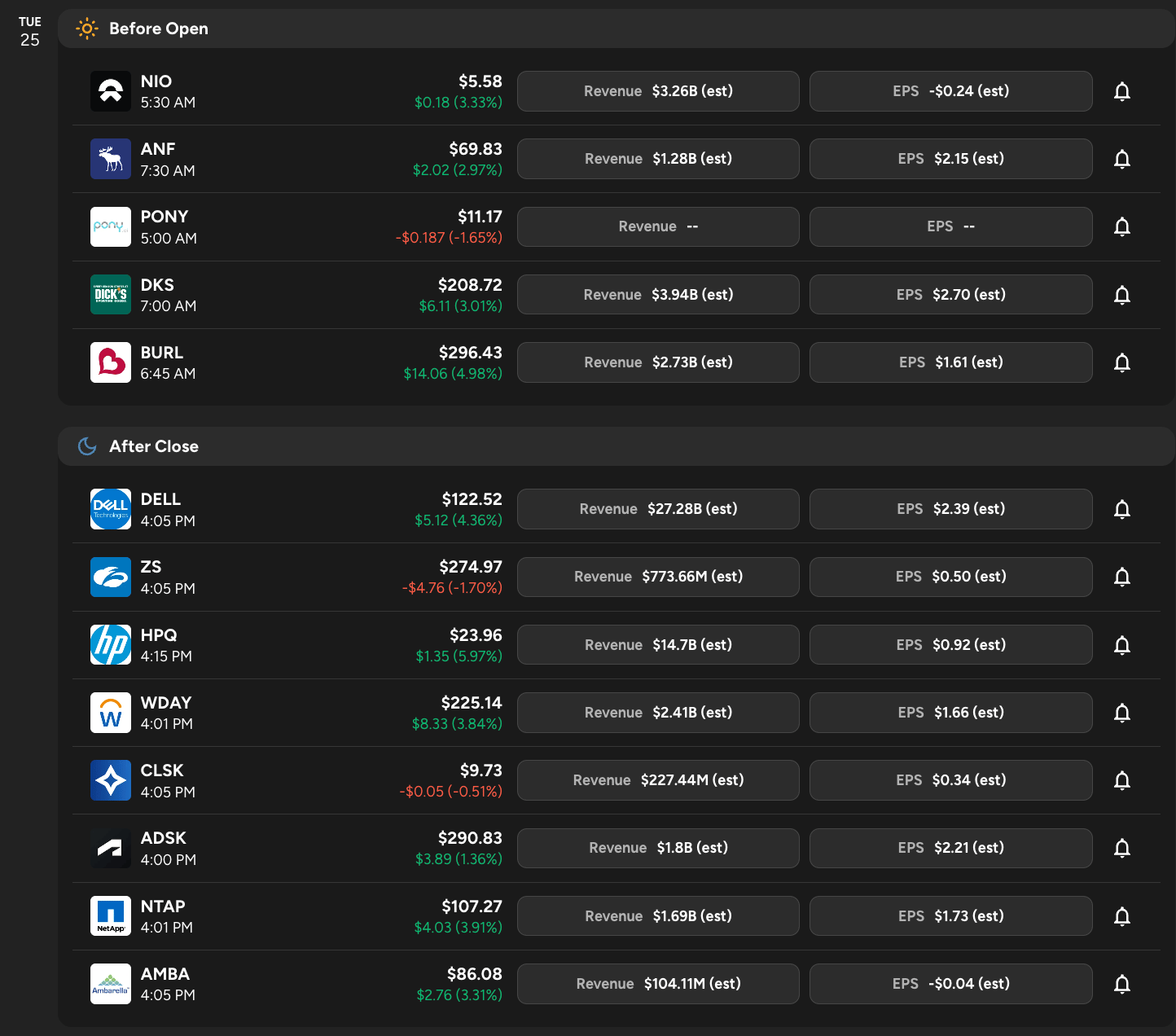Viewport: 1176px width, 1036px height.
Task: Click CLSK Revenue $227.44M estimate
Action: [x=658, y=780]
